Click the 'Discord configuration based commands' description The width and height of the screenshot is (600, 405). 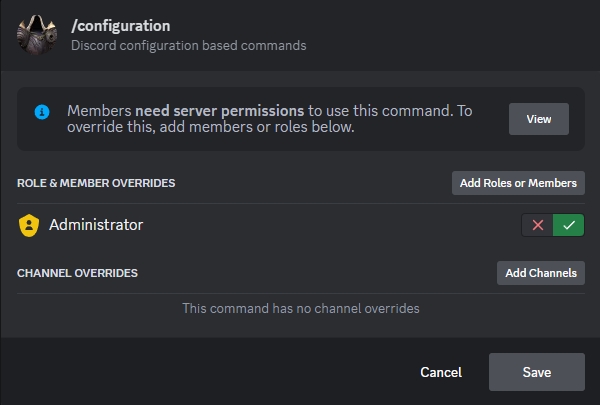pyautogui.click(x=189, y=45)
